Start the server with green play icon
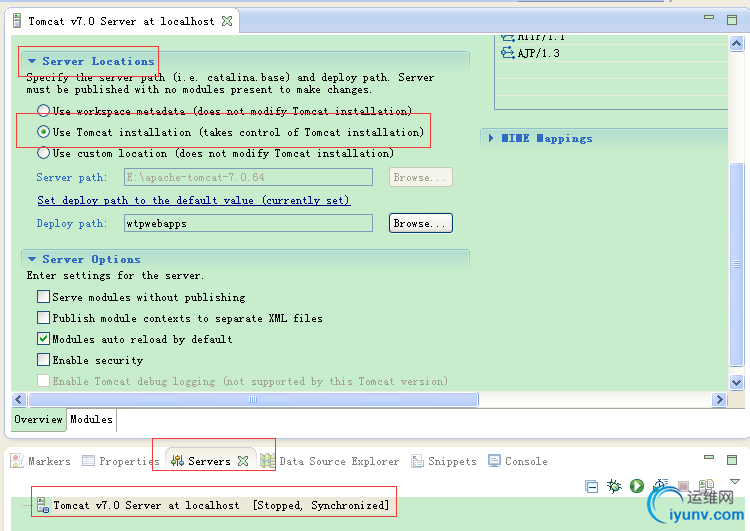The height and width of the screenshot is (531, 750). click(x=637, y=486)
